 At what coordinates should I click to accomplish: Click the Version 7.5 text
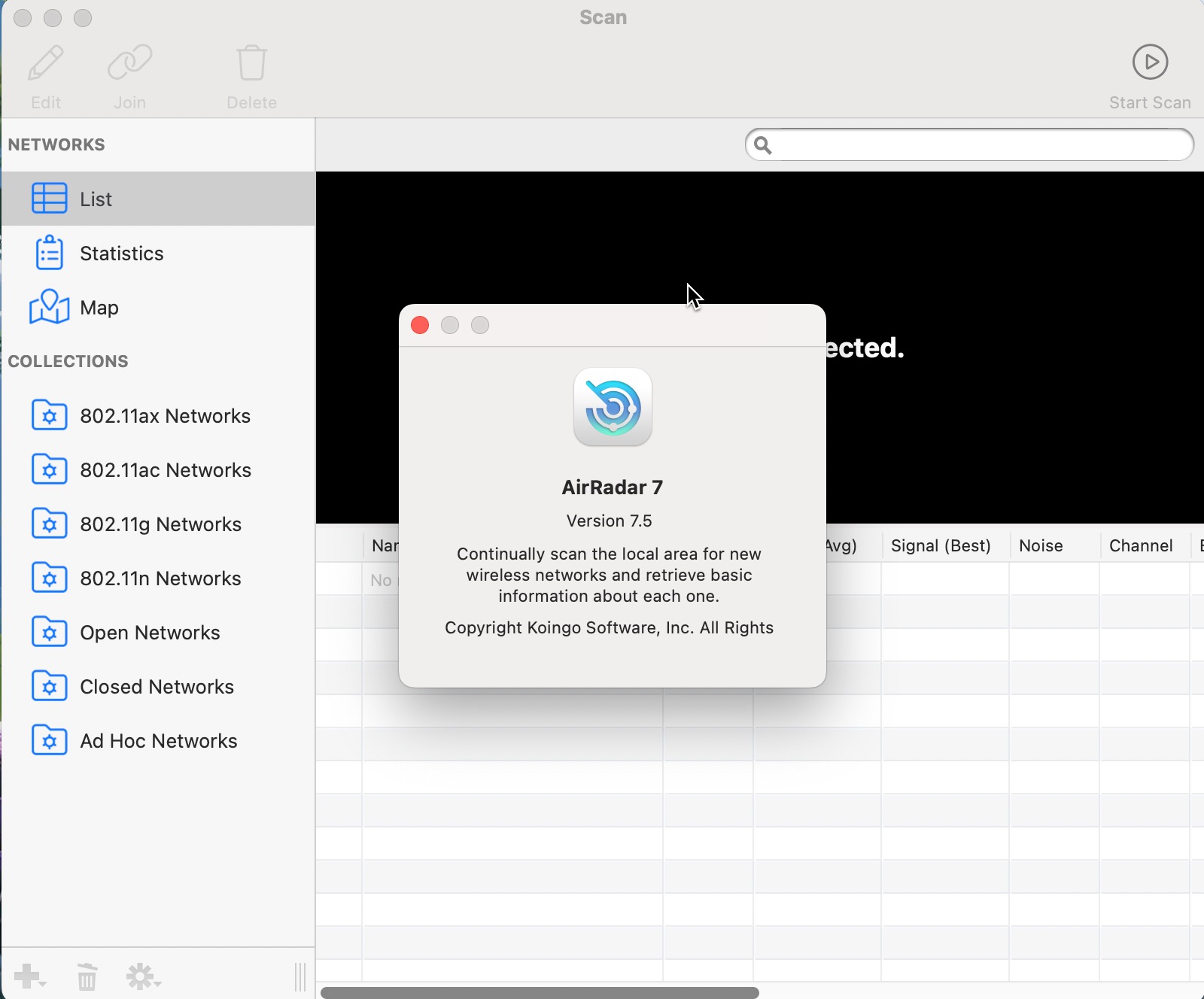pos(610,521)
